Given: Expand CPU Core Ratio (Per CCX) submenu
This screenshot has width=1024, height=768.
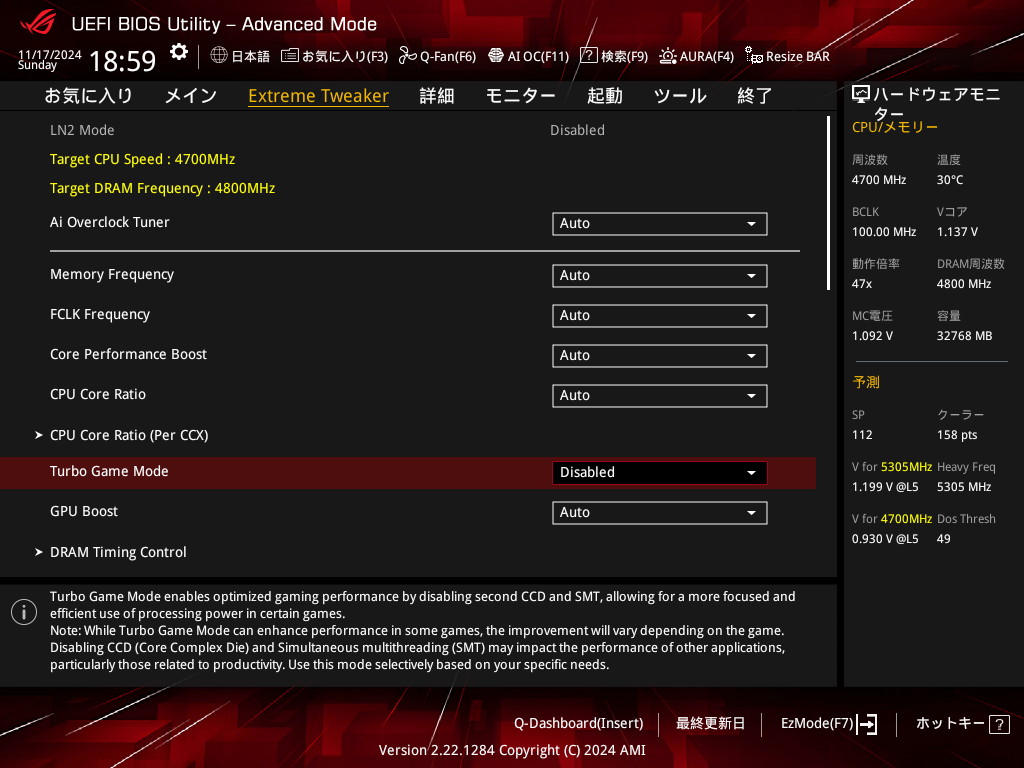Looking at the screenshot, I should (129, 435).
